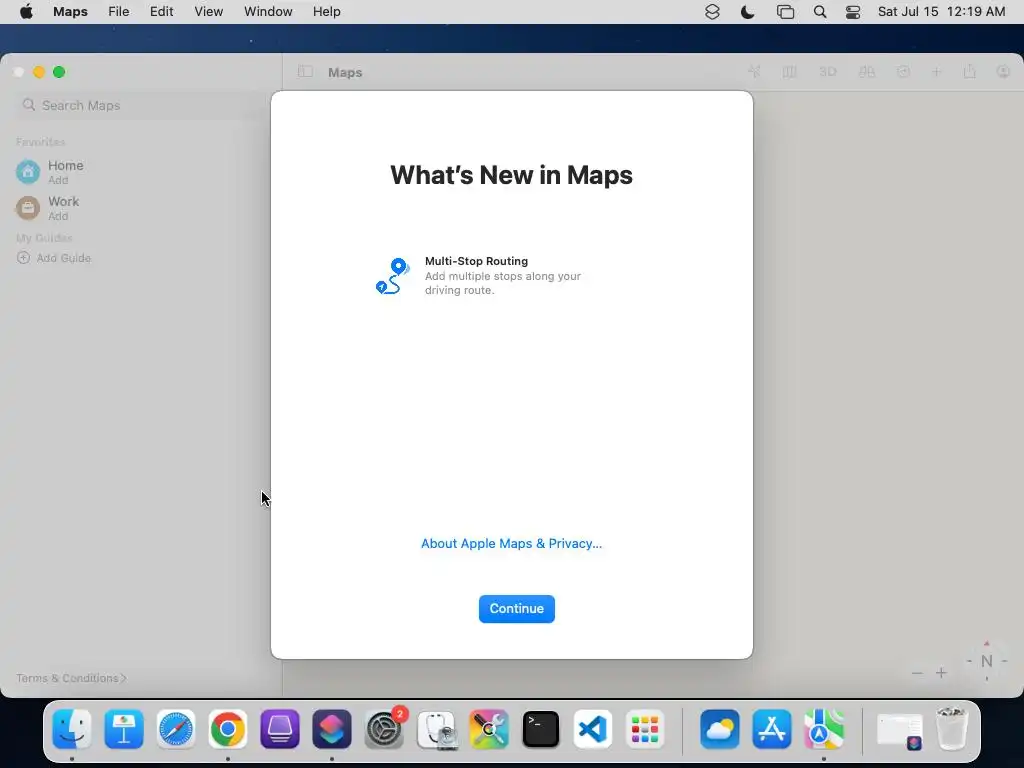Viewport: 1024px width, 768px height.
Task: Click the Continue button
Action: [x=517, y=609]
